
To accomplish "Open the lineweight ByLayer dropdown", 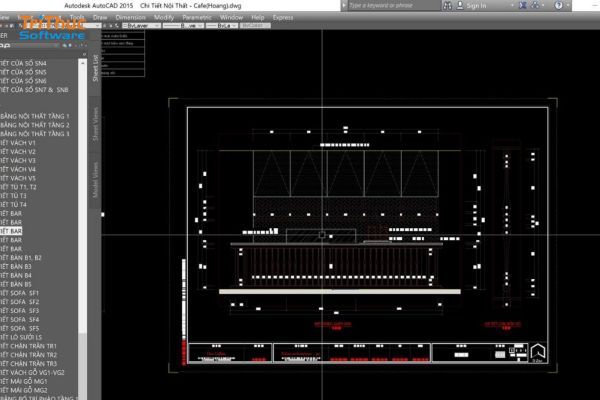I will click(222, 26).
